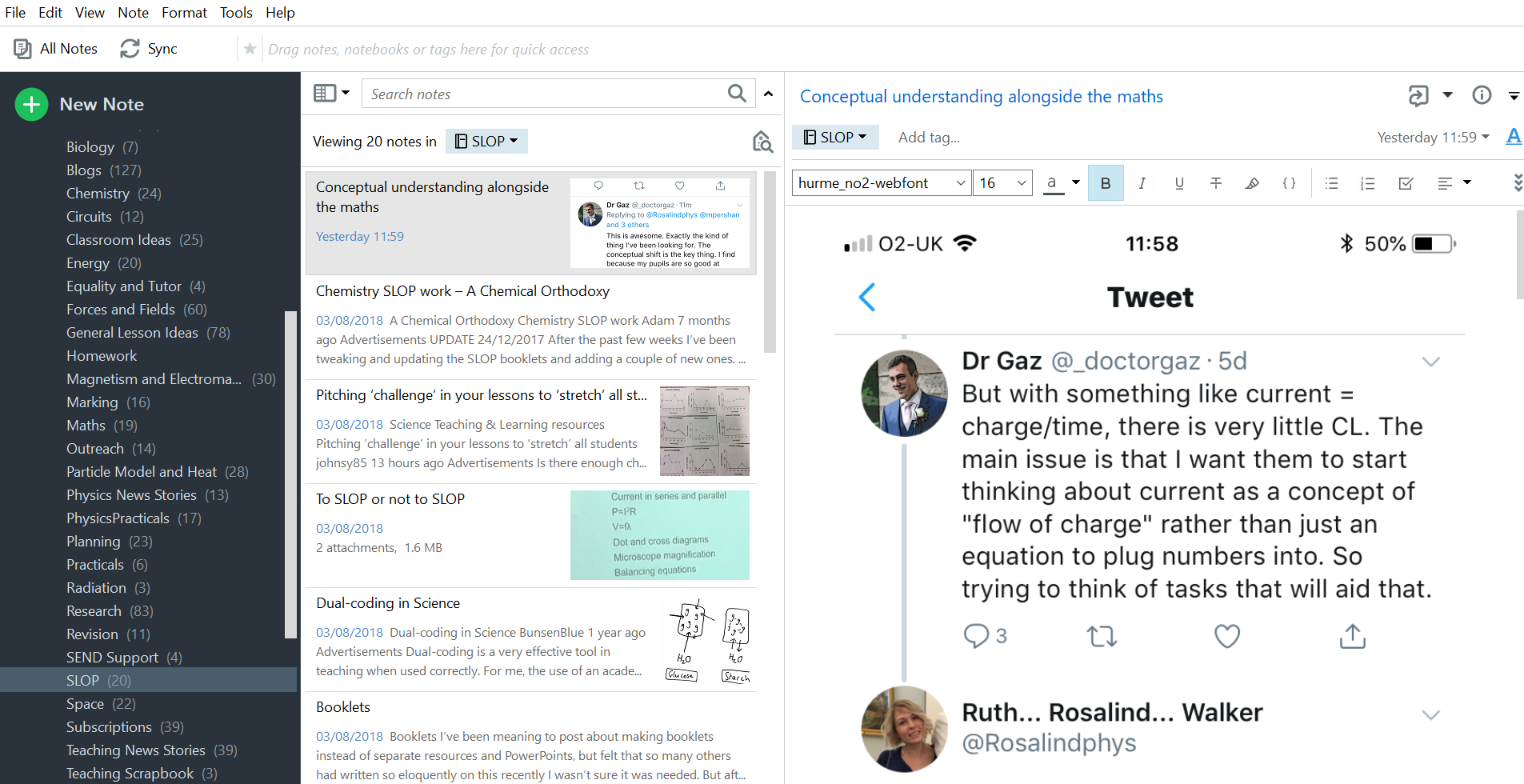Insert a checkbox to-do item

click(1406, 183)
